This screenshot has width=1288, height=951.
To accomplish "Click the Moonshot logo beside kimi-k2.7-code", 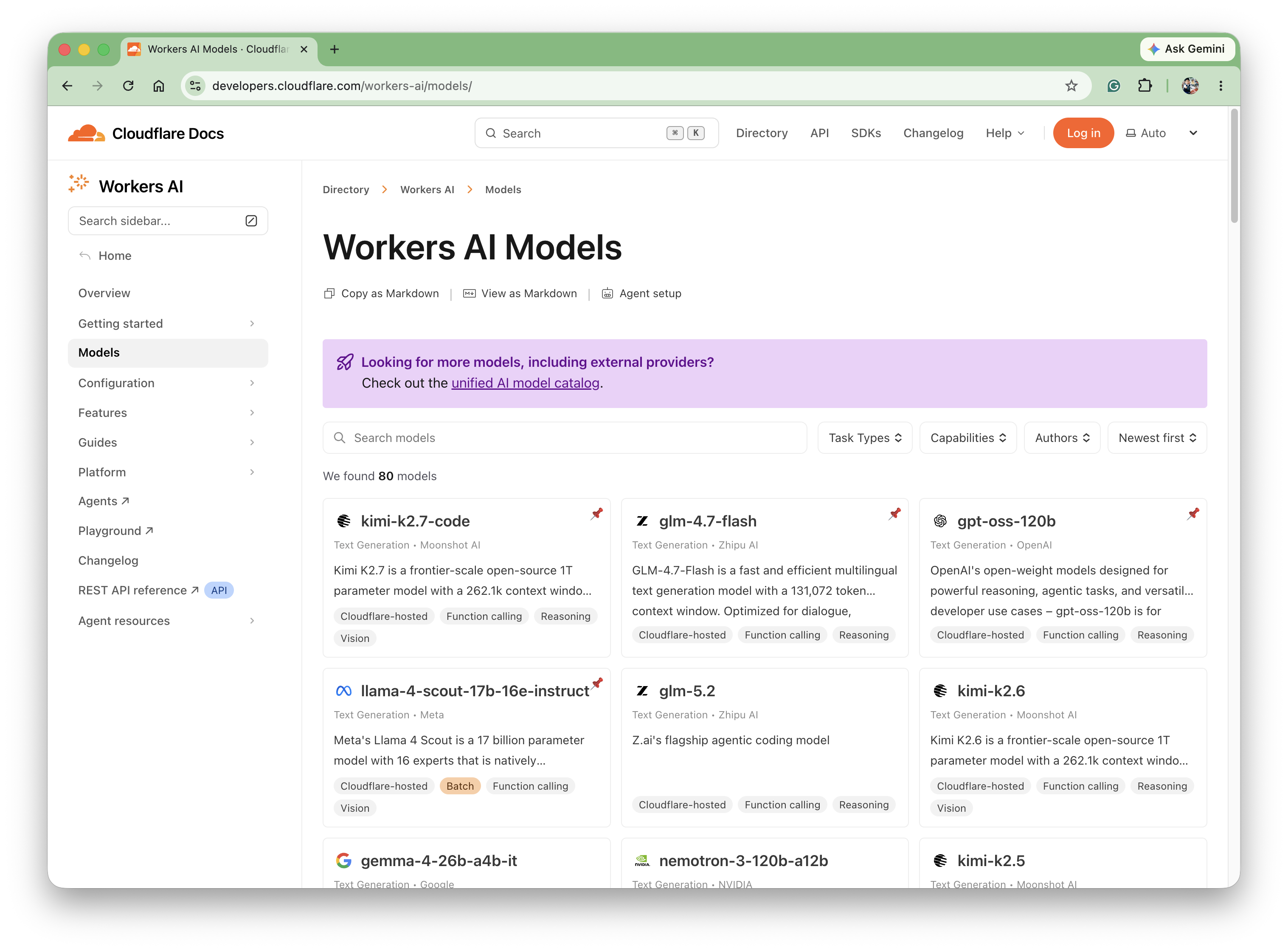I will 343,521.
